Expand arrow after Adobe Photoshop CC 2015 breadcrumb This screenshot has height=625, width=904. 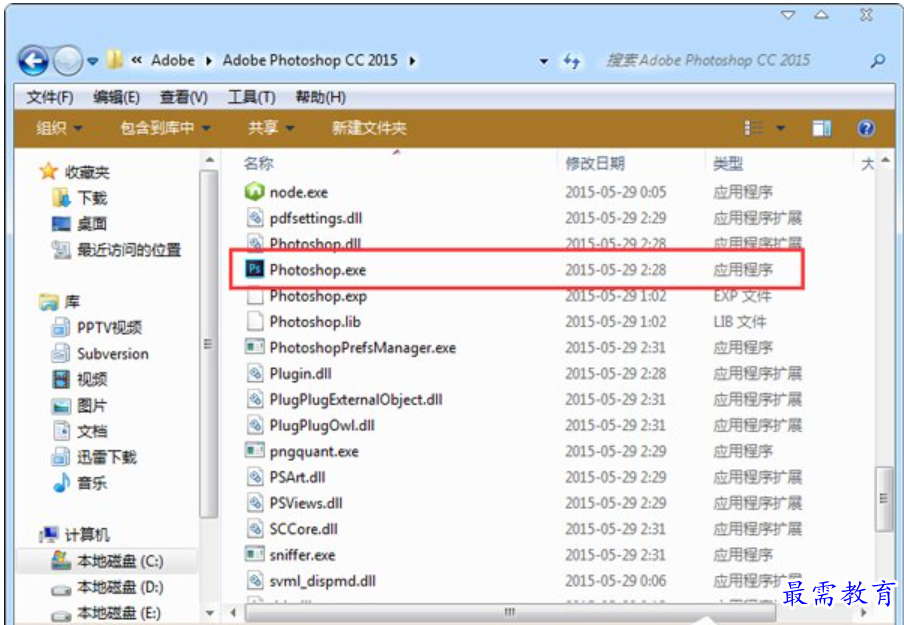tap(412, 61)
